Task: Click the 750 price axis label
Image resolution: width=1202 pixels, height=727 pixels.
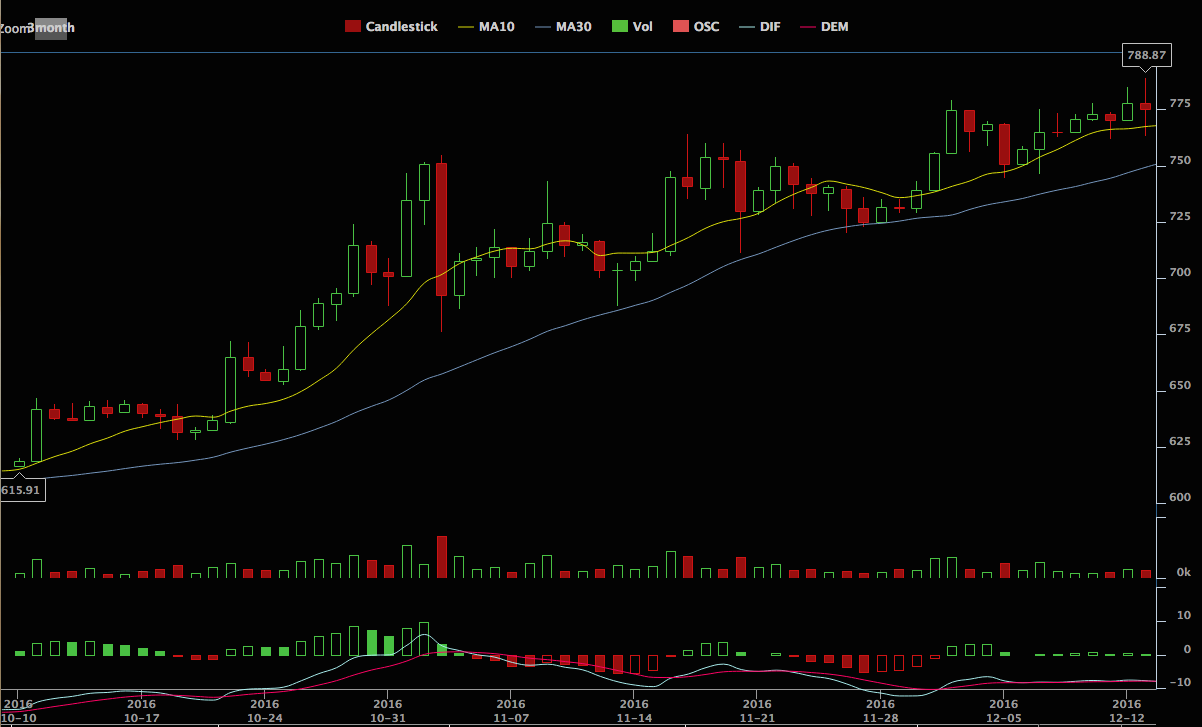Action: point(1179,160)
